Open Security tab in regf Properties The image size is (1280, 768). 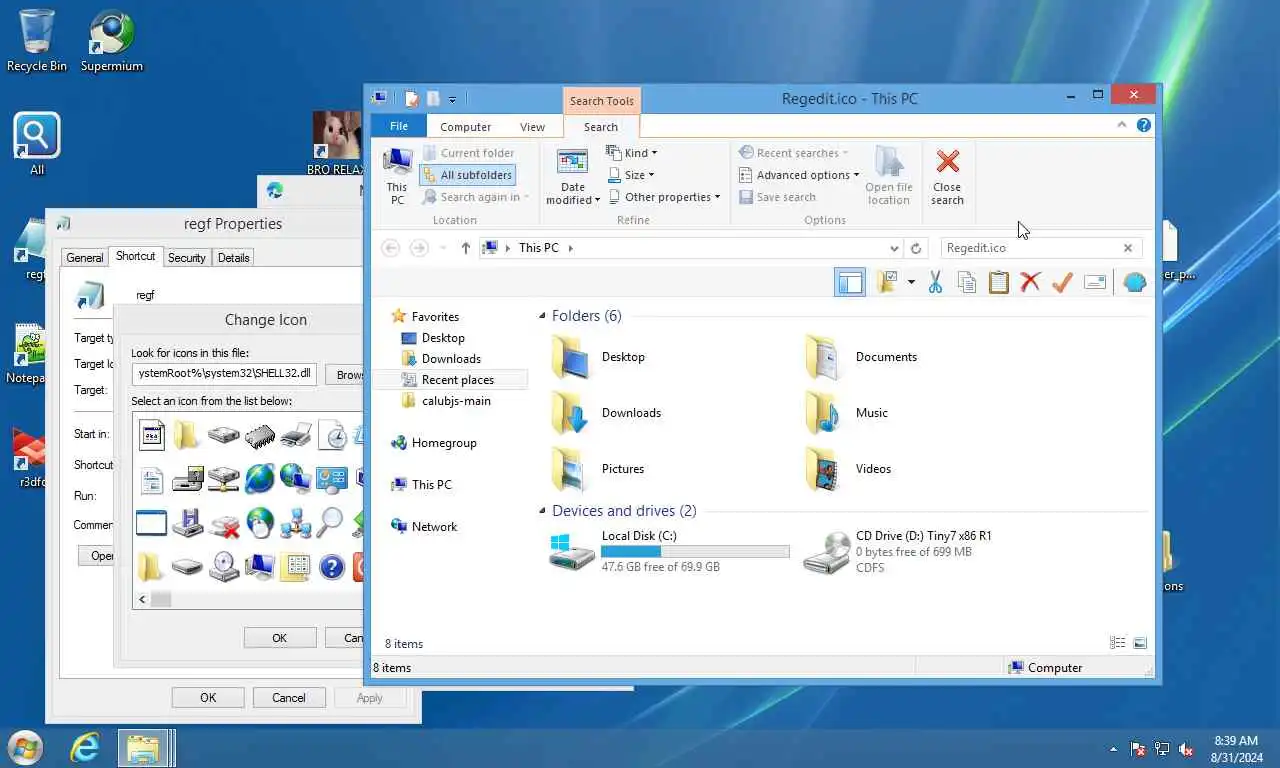(186, 258)
